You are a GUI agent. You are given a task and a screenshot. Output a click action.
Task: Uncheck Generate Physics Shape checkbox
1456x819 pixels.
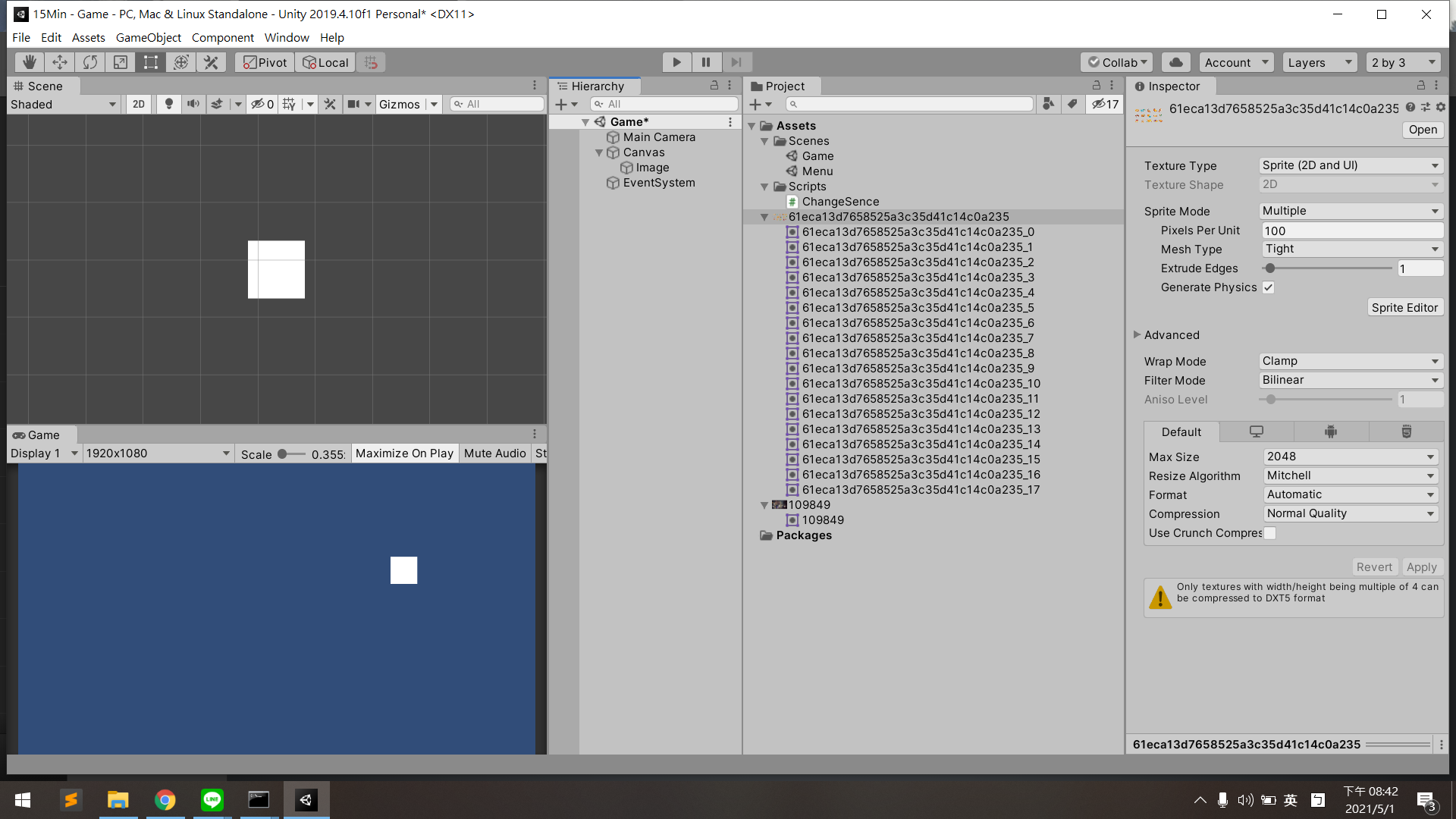(x=1269, y=287)
